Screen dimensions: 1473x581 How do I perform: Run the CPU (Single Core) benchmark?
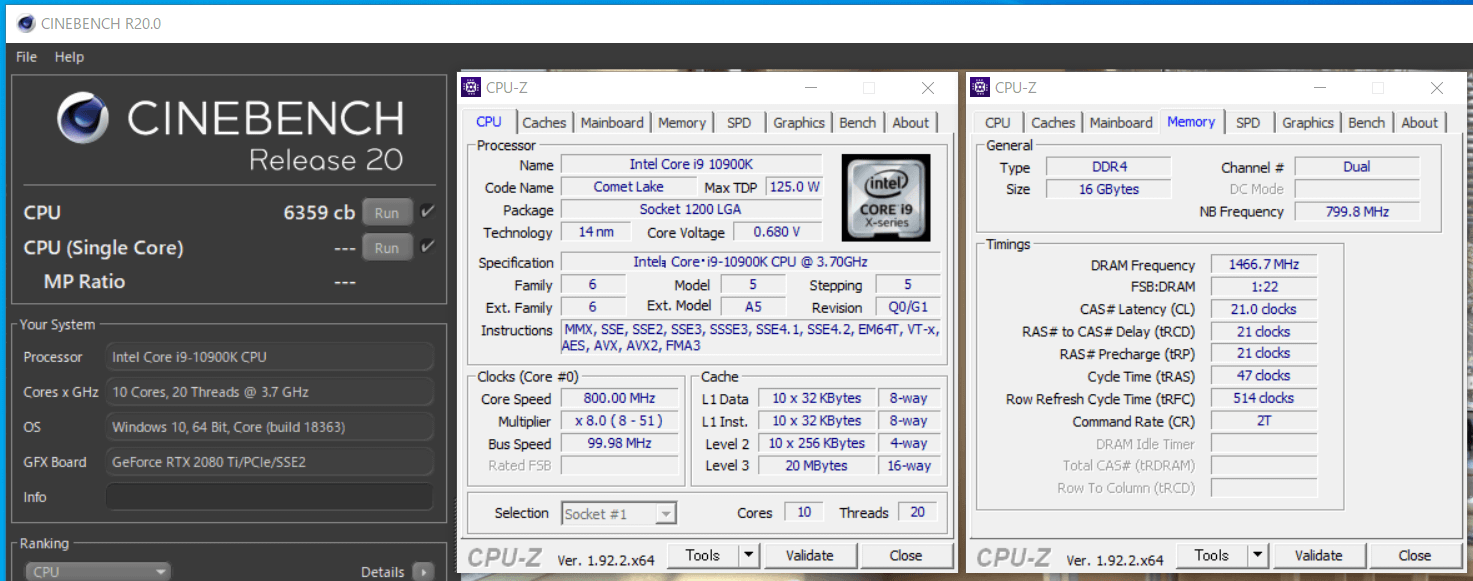tap(387, 248)
